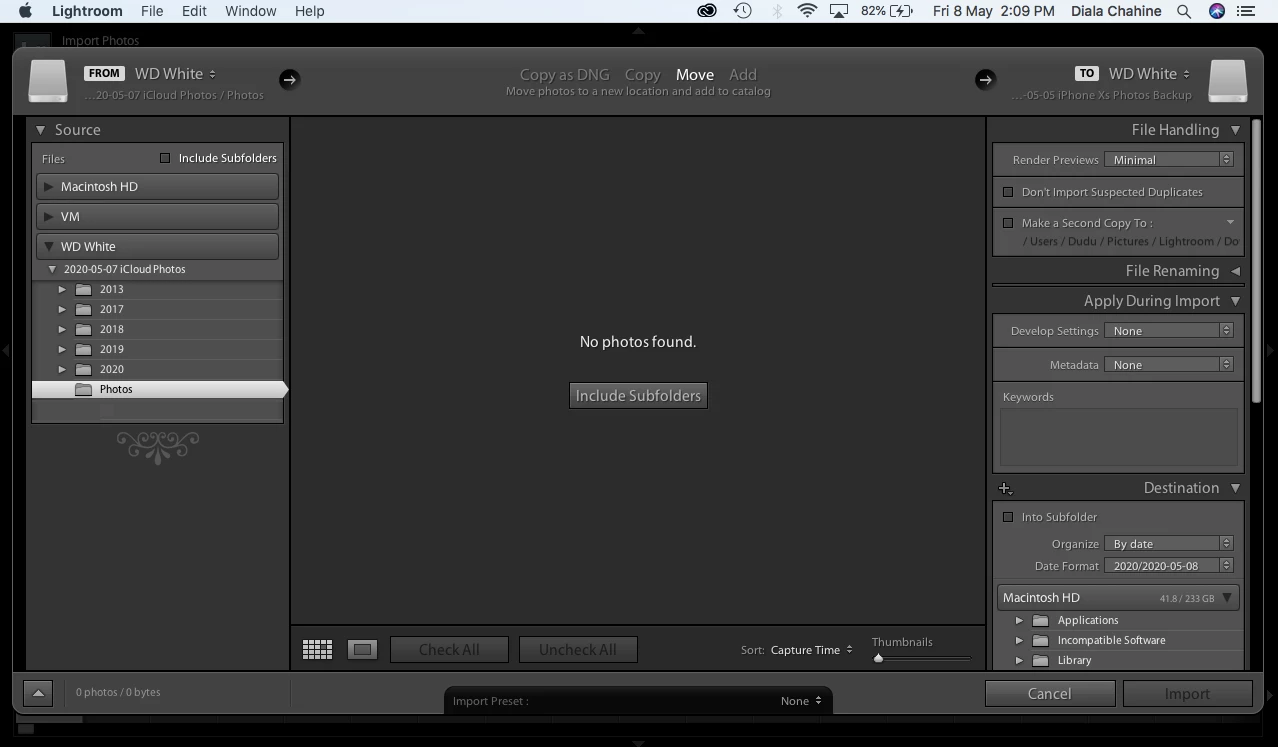Open Metadata preset dropdown
The width and height of the screenshot is (1278, 747).
[x=1169, y=365]
